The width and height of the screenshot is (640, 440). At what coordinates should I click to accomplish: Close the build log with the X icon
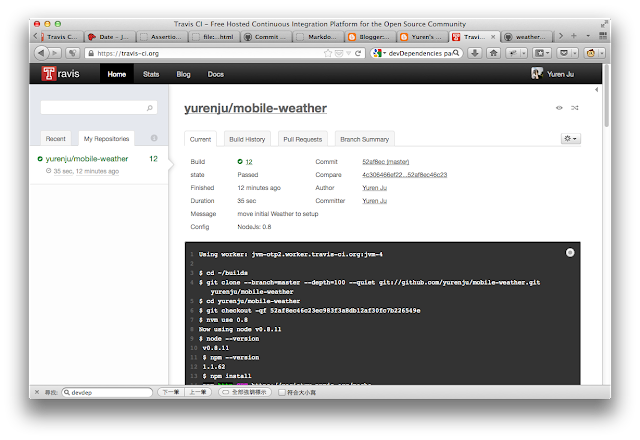570,253
